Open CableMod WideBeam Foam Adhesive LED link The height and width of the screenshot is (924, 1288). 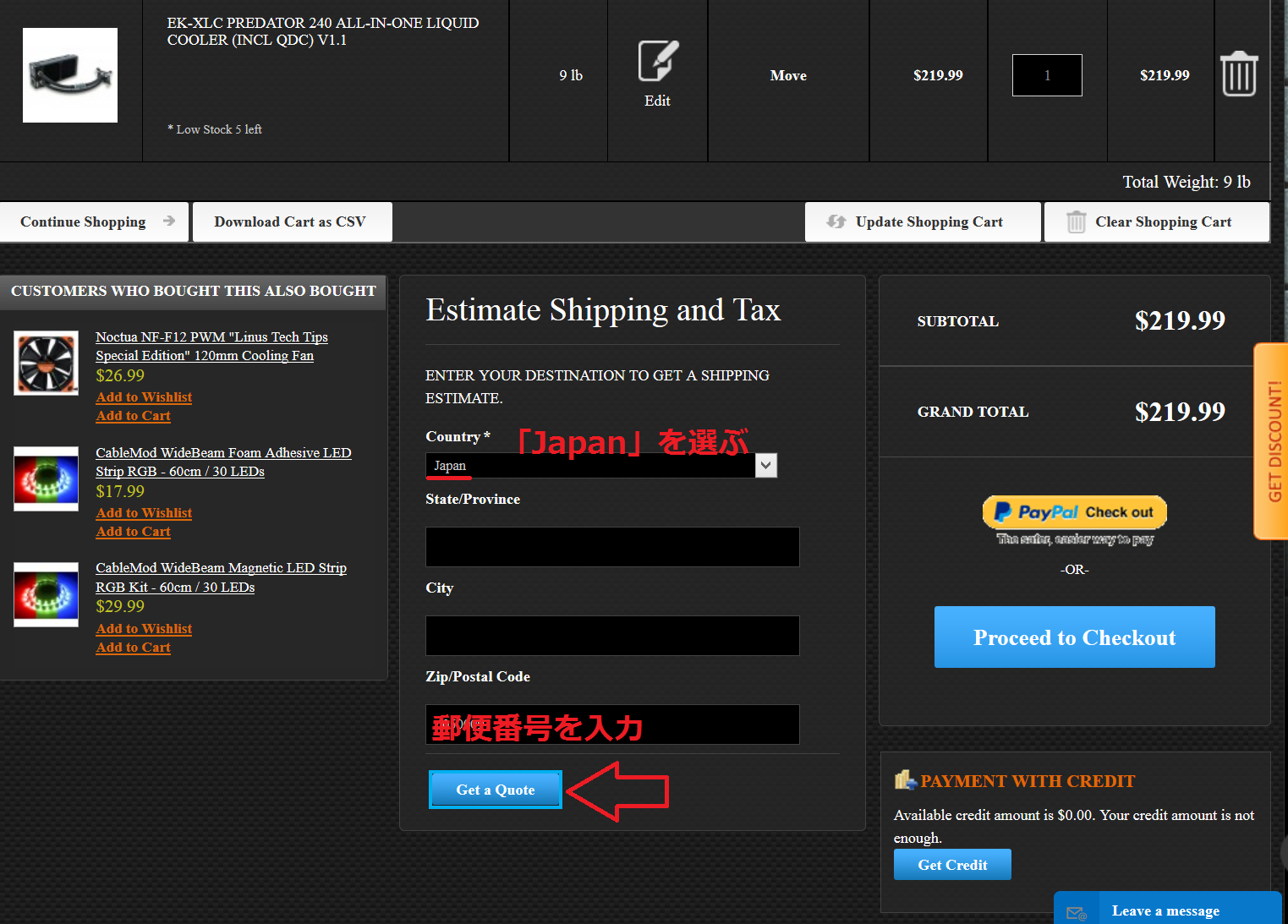(x=223, y=462)
